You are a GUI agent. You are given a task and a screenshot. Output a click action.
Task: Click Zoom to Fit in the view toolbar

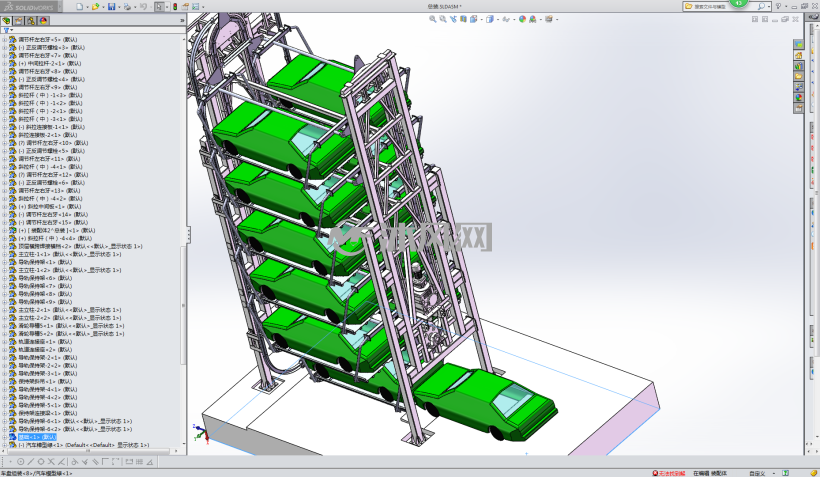point(432,19)
